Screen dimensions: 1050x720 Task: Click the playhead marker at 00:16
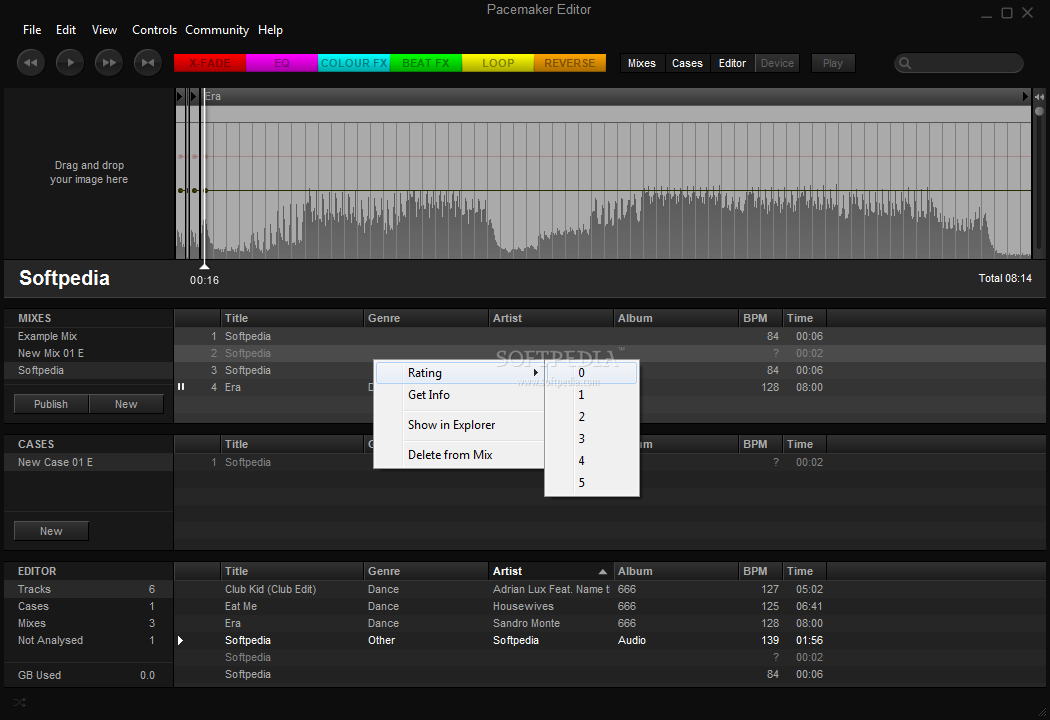click(204, 266)
